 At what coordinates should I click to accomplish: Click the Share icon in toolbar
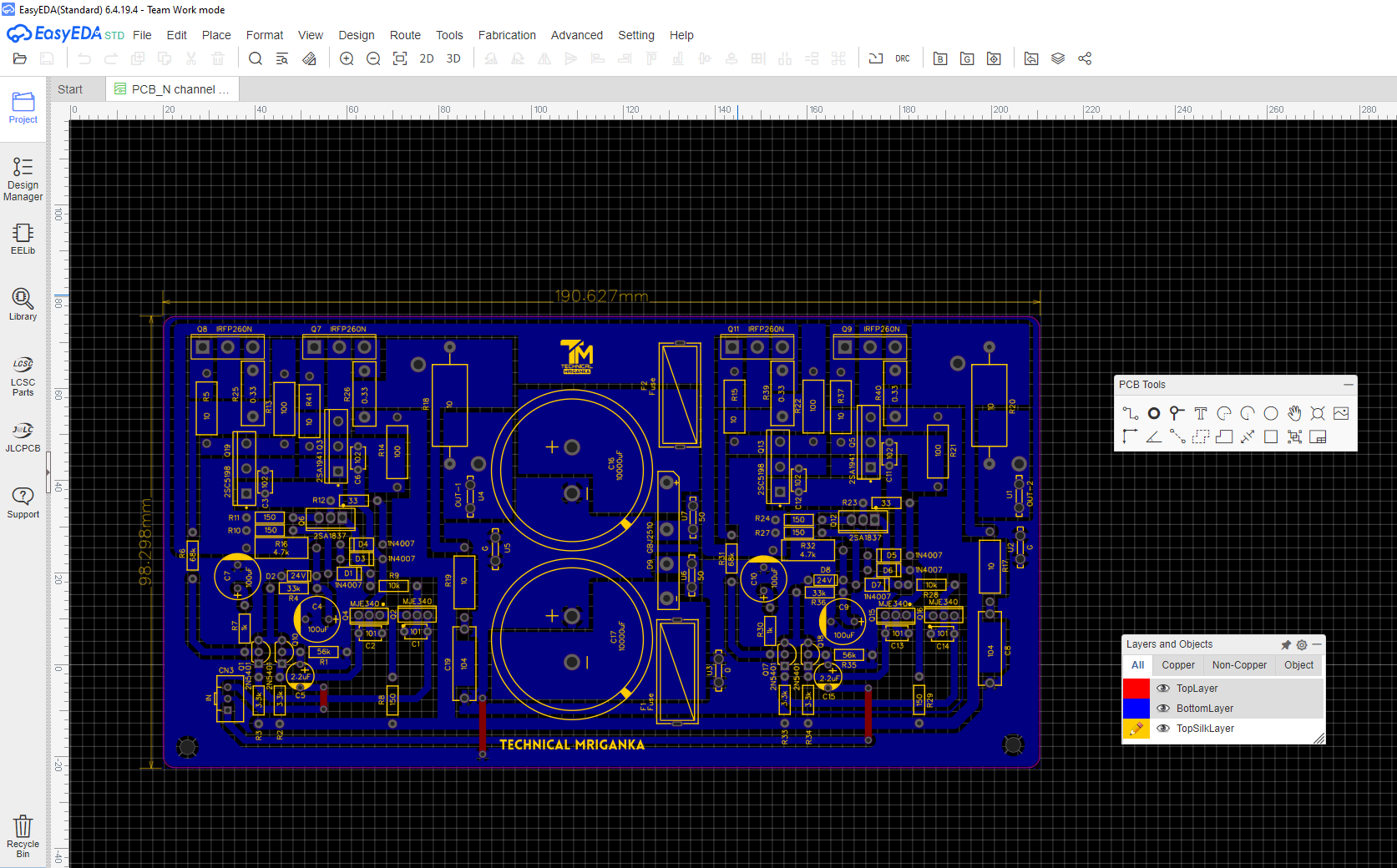[1085, 58]
